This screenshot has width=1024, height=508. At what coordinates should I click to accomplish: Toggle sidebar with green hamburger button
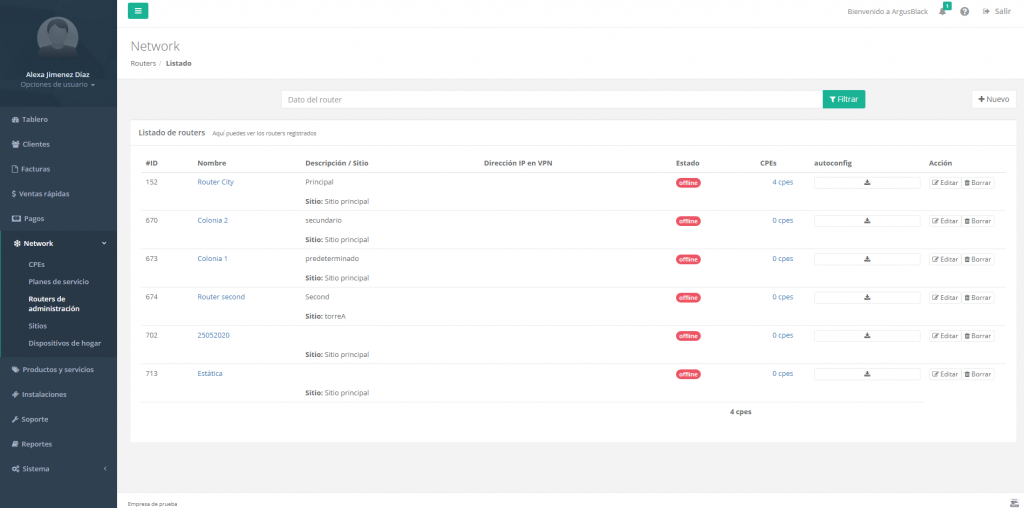(138, 11)
